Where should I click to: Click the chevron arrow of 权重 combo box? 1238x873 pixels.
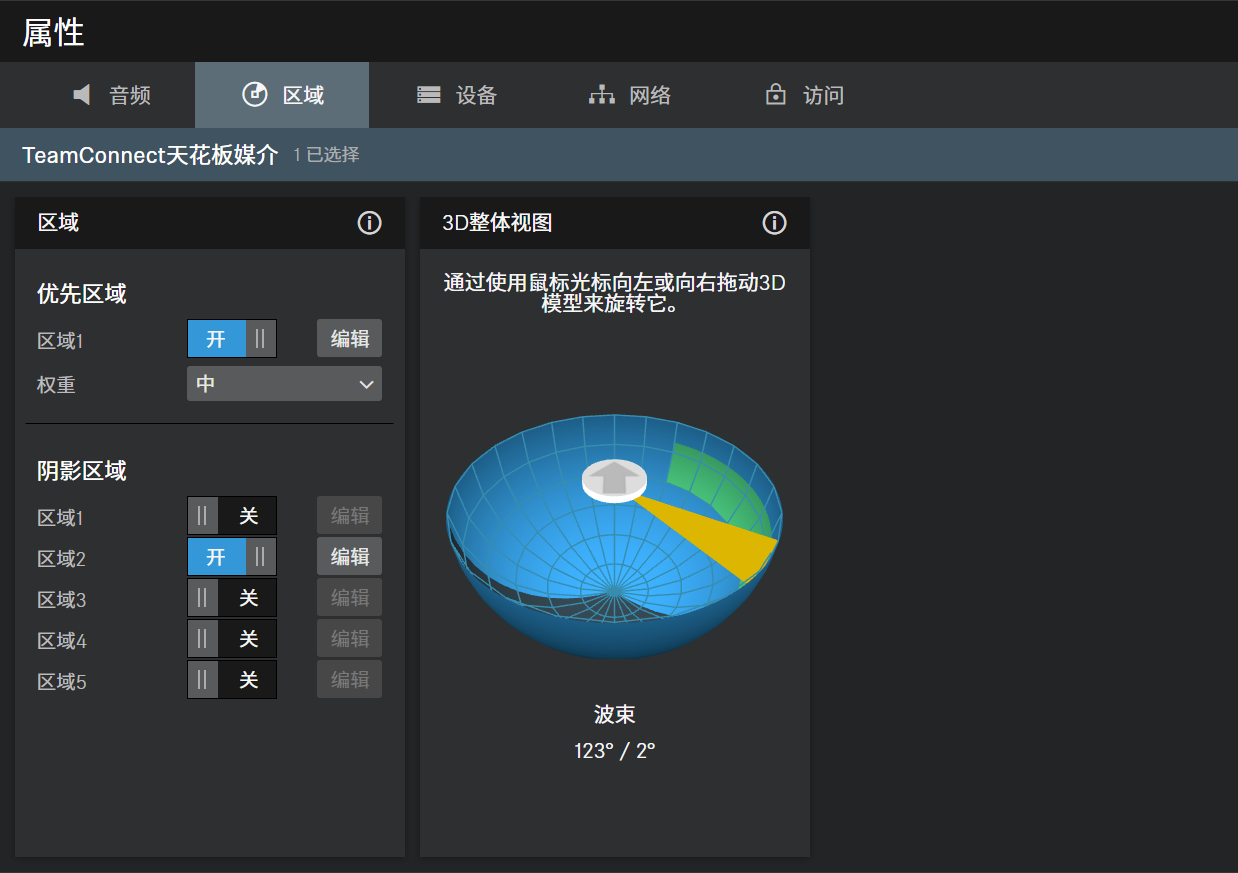click(x=366, y=384)
